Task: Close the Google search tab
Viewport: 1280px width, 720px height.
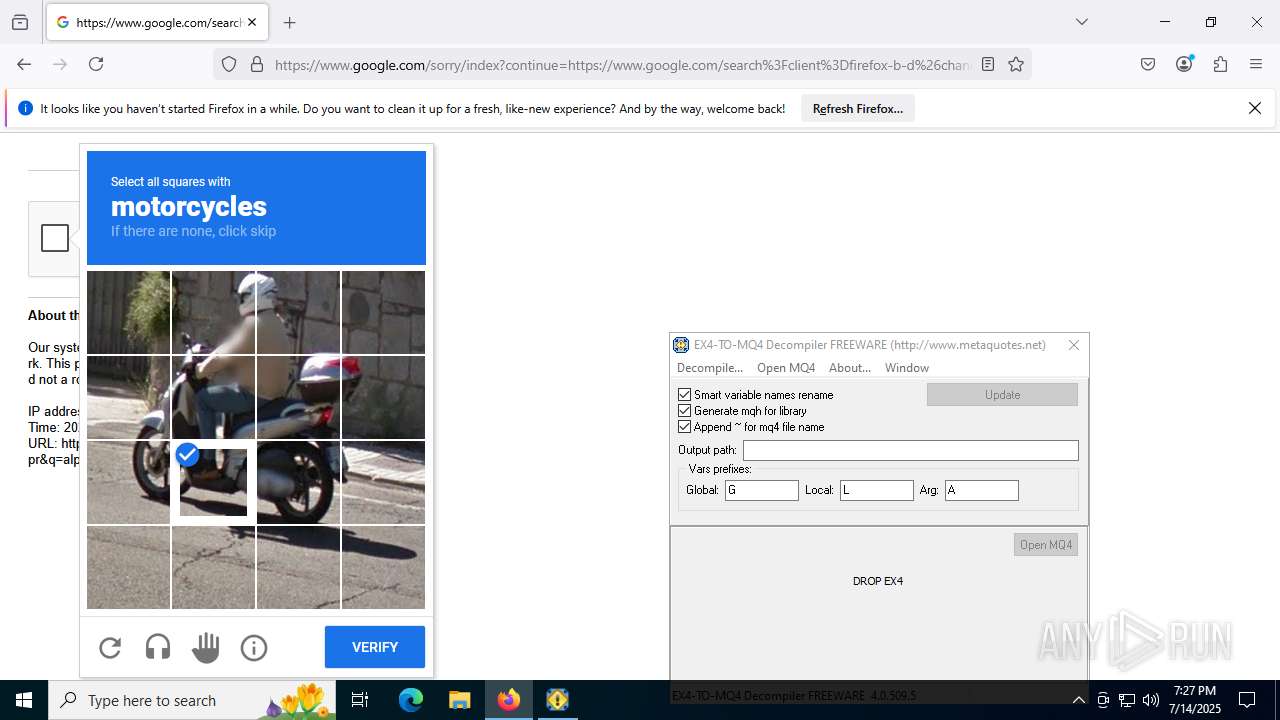Action: [x=252, y=22]
